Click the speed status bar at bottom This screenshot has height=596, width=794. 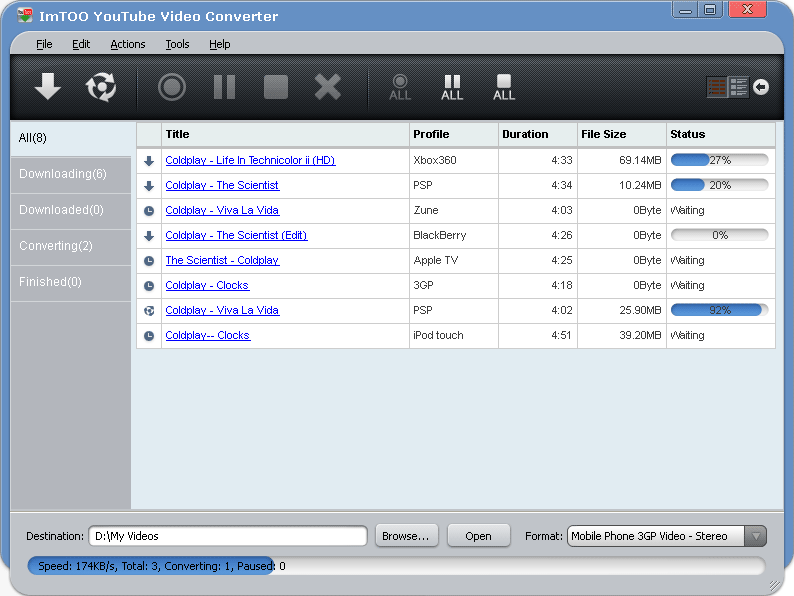396,566
